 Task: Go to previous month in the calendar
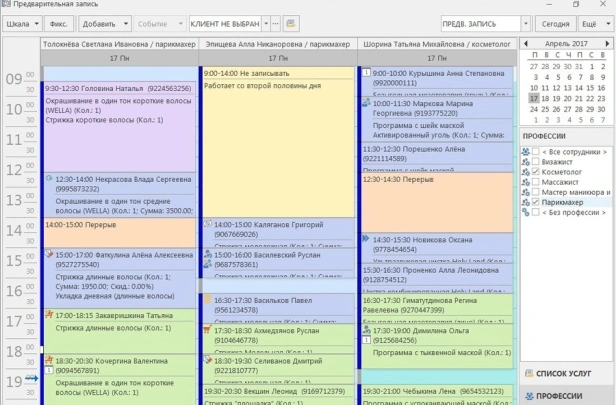coord(524,44)
